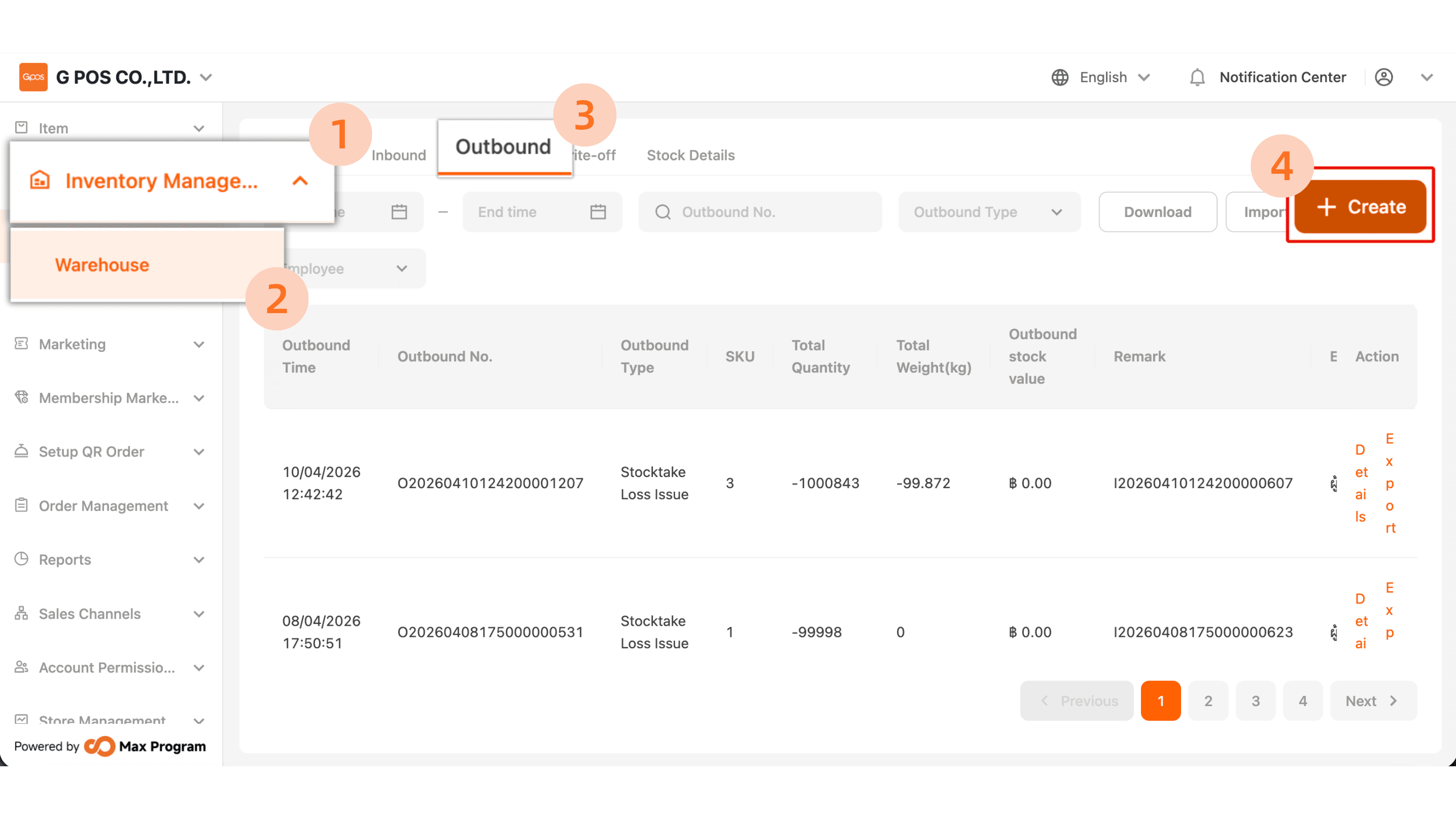Click the globe language icon
1456x819 pixels.
click(1060, 77)
